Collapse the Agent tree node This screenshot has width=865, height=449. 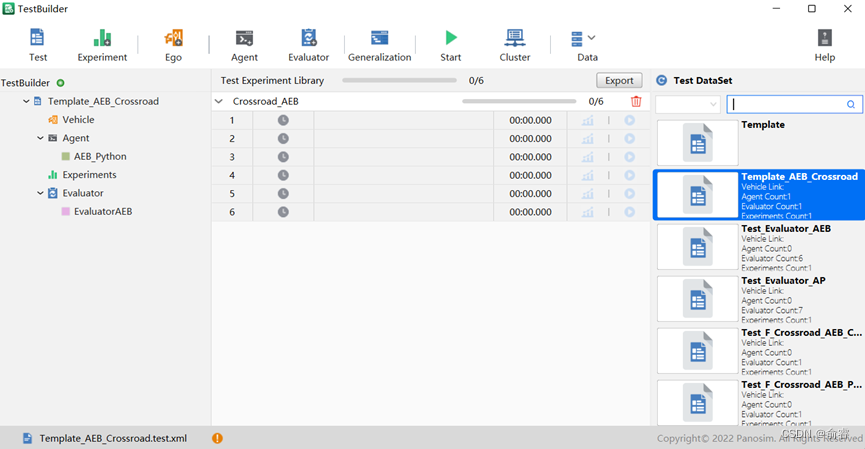[40, 138]
